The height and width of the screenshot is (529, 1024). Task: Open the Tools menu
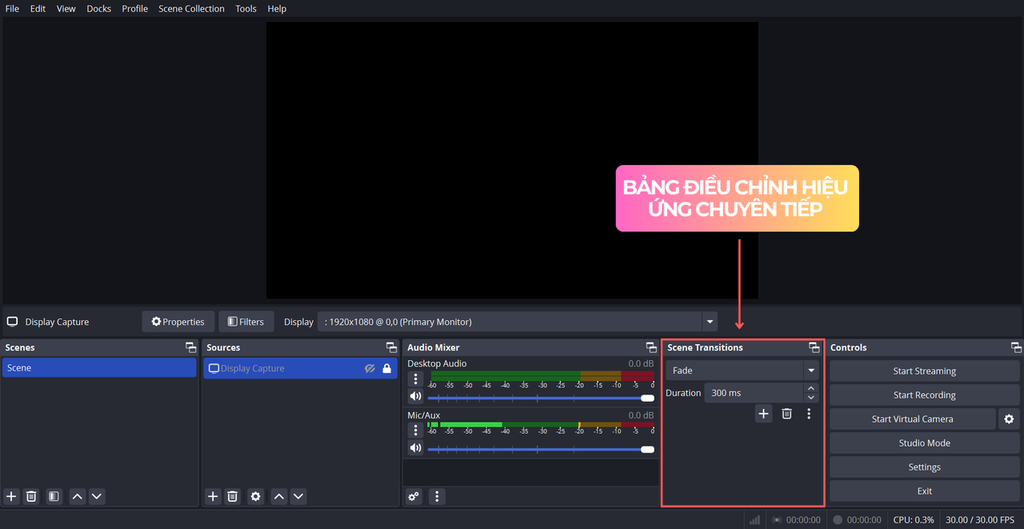[246, 8]
